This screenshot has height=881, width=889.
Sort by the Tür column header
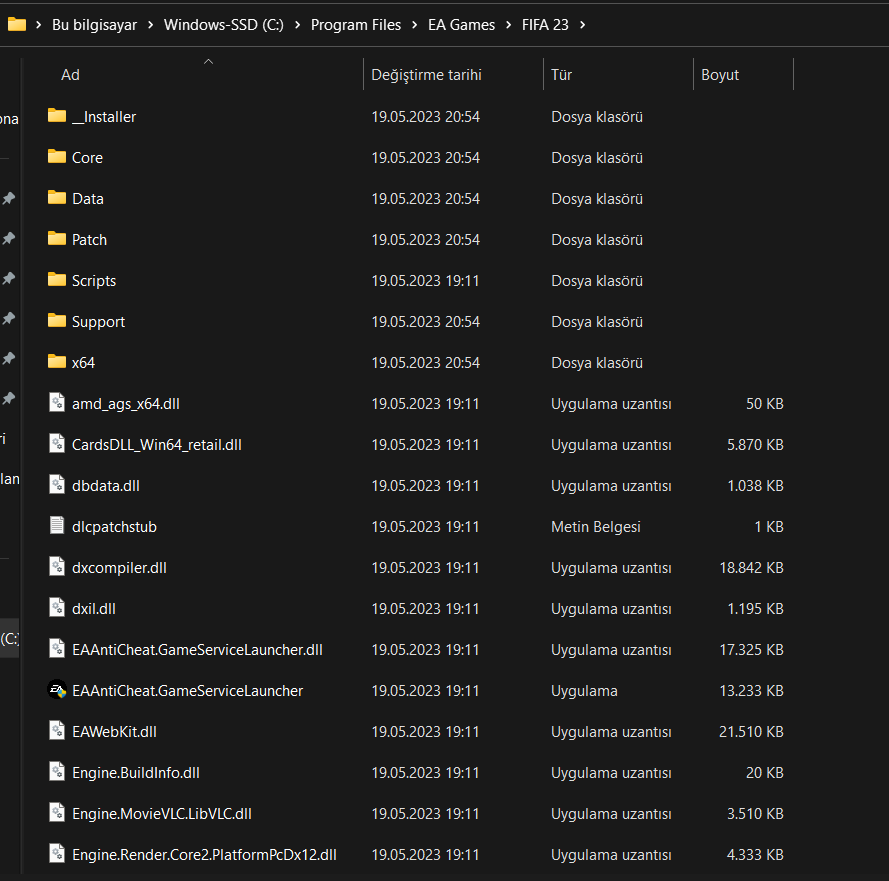point(561,75)
